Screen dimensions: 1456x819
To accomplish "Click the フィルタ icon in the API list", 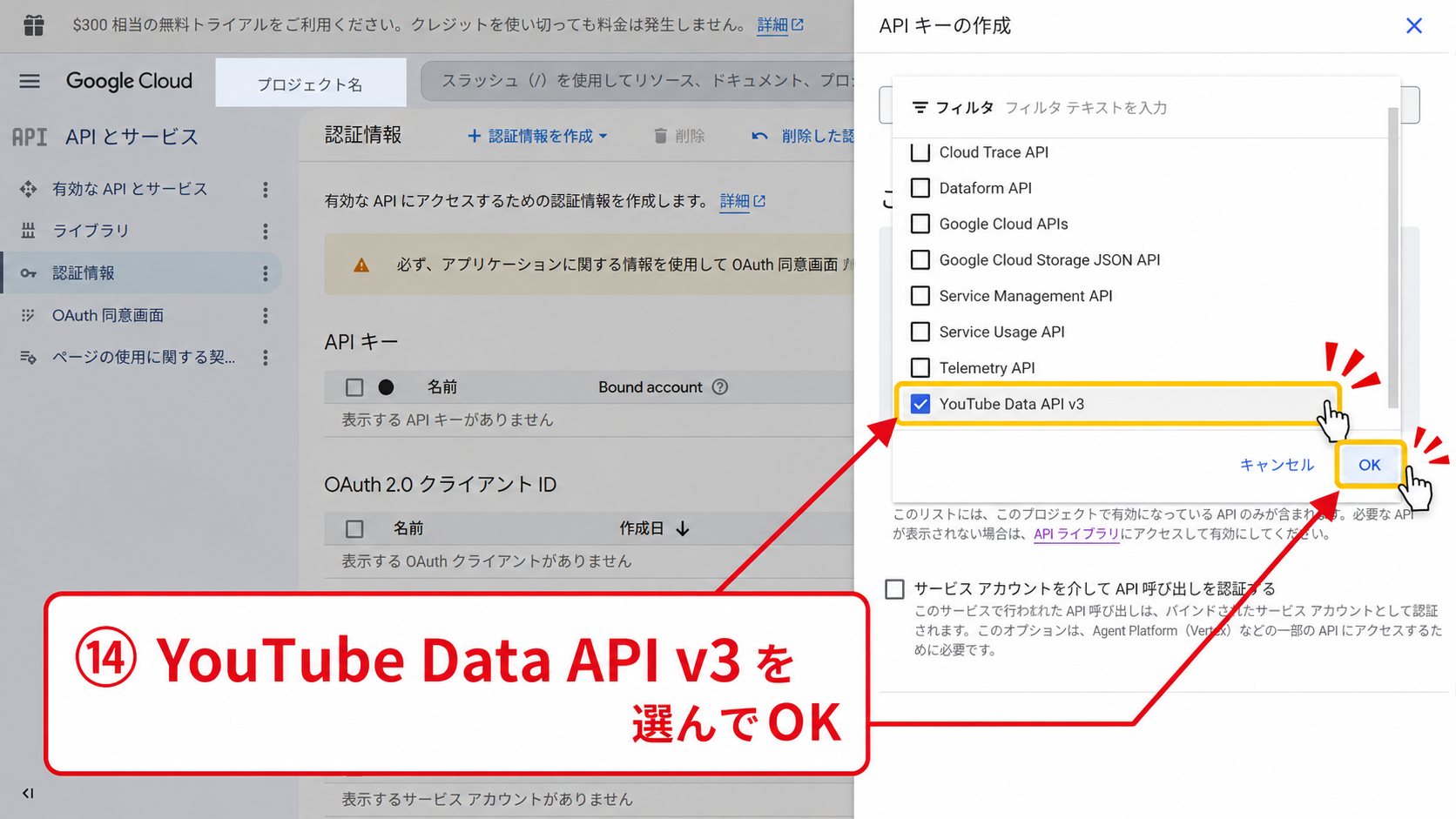I will (x=920, y=108).
